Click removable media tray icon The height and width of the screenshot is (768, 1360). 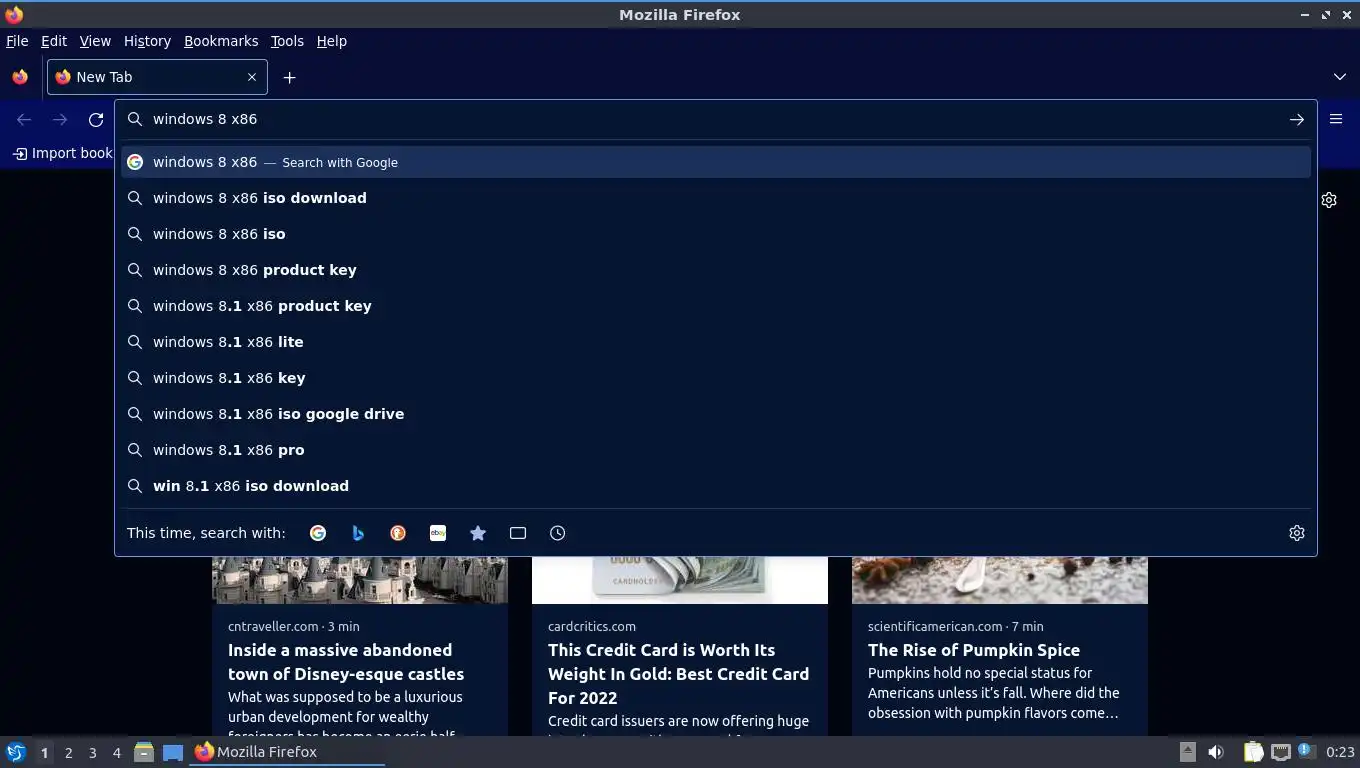pyautogui.click(x=1187, y=752)
